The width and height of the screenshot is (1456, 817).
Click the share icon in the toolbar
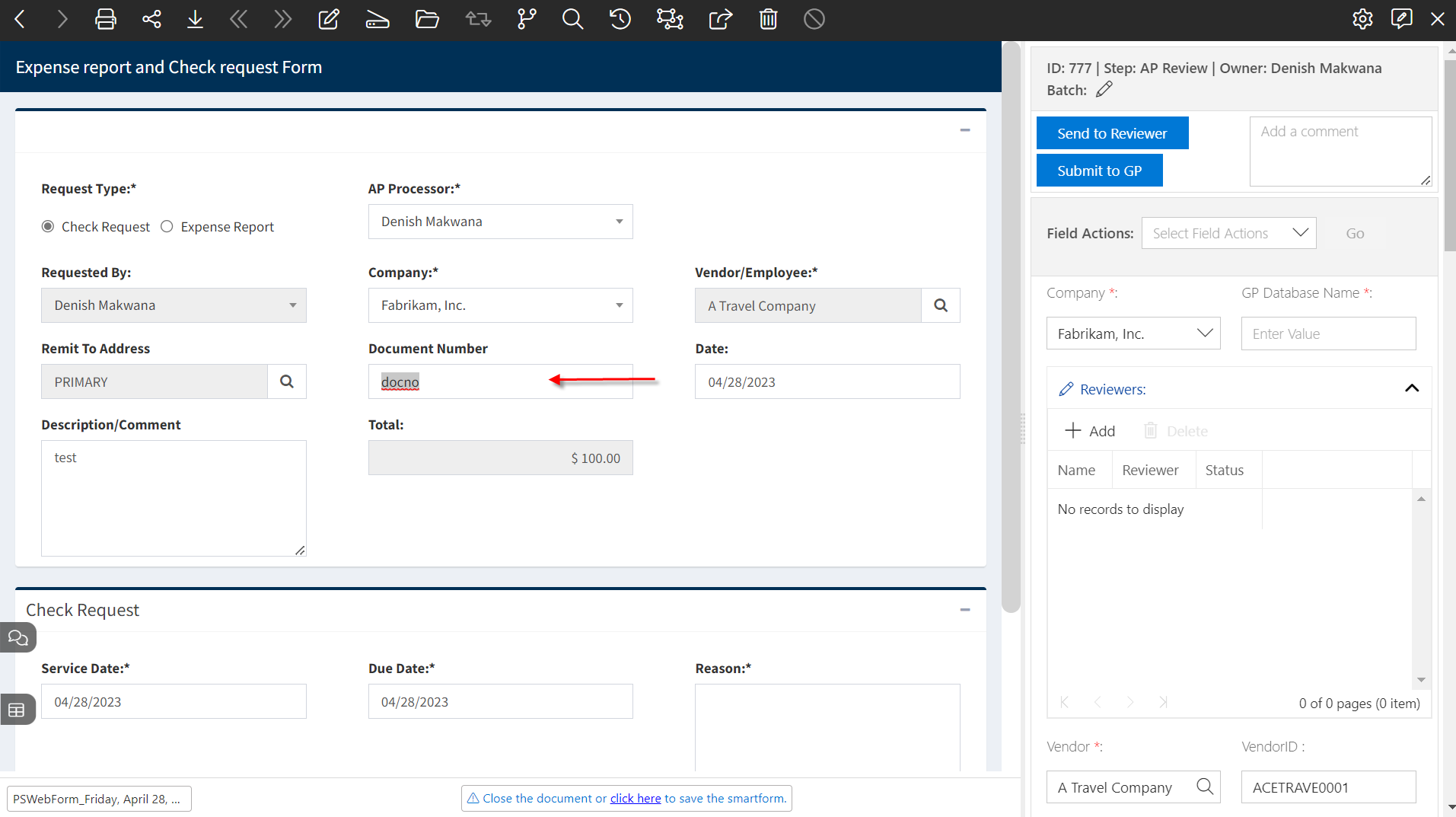click(151, 19)
